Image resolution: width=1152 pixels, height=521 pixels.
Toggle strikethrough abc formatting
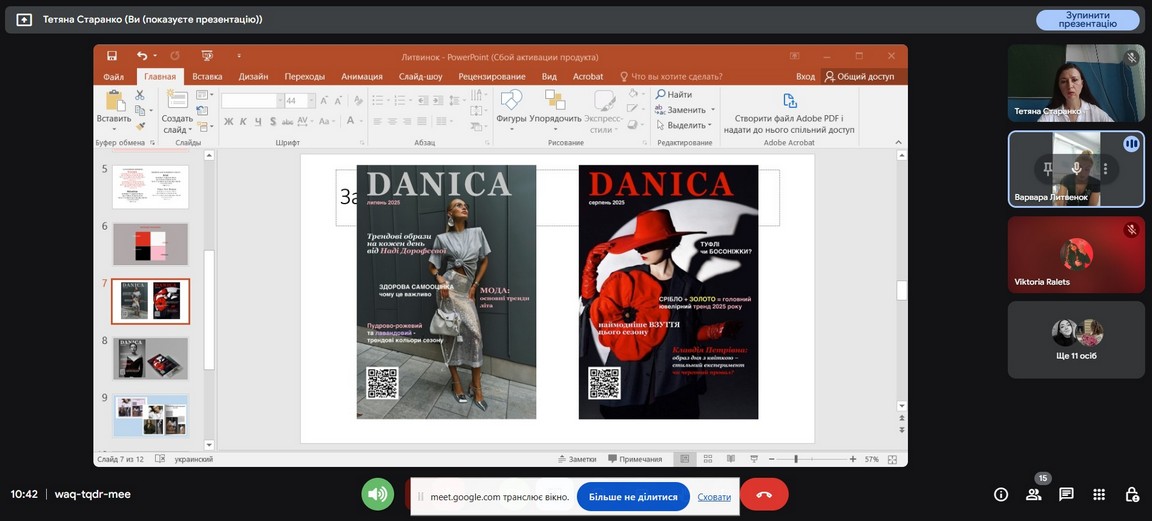[288, 121]
